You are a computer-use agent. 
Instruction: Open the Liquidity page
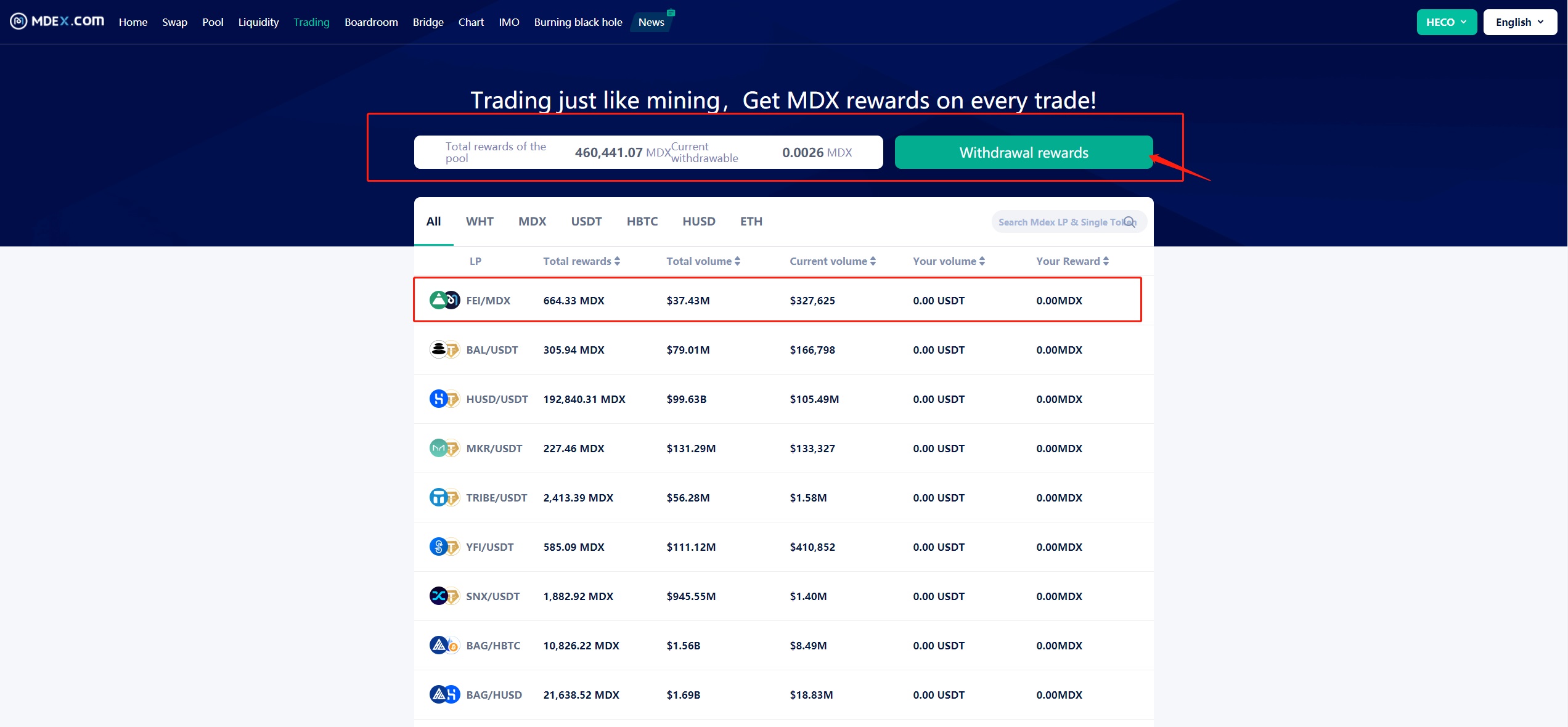coord(258,22)
